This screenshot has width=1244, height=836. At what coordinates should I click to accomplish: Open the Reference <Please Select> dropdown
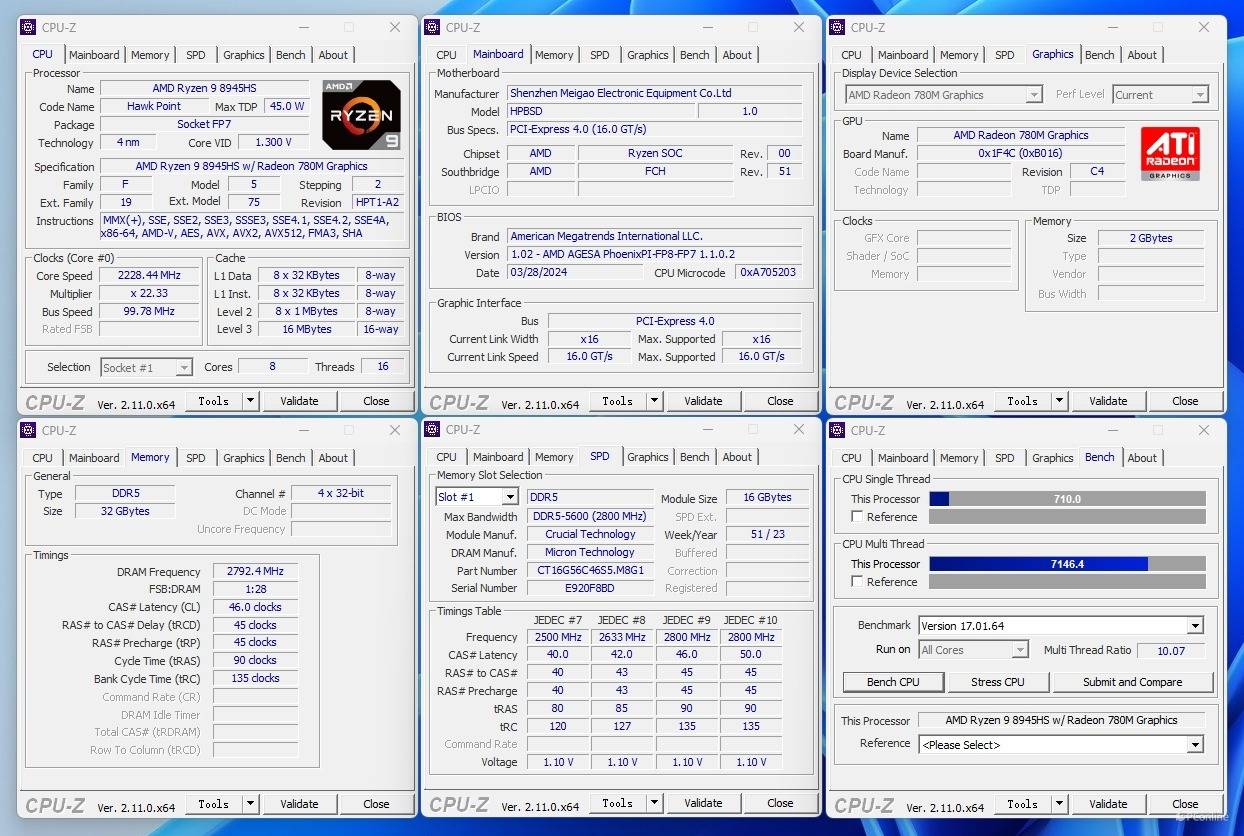point(1194,745)
